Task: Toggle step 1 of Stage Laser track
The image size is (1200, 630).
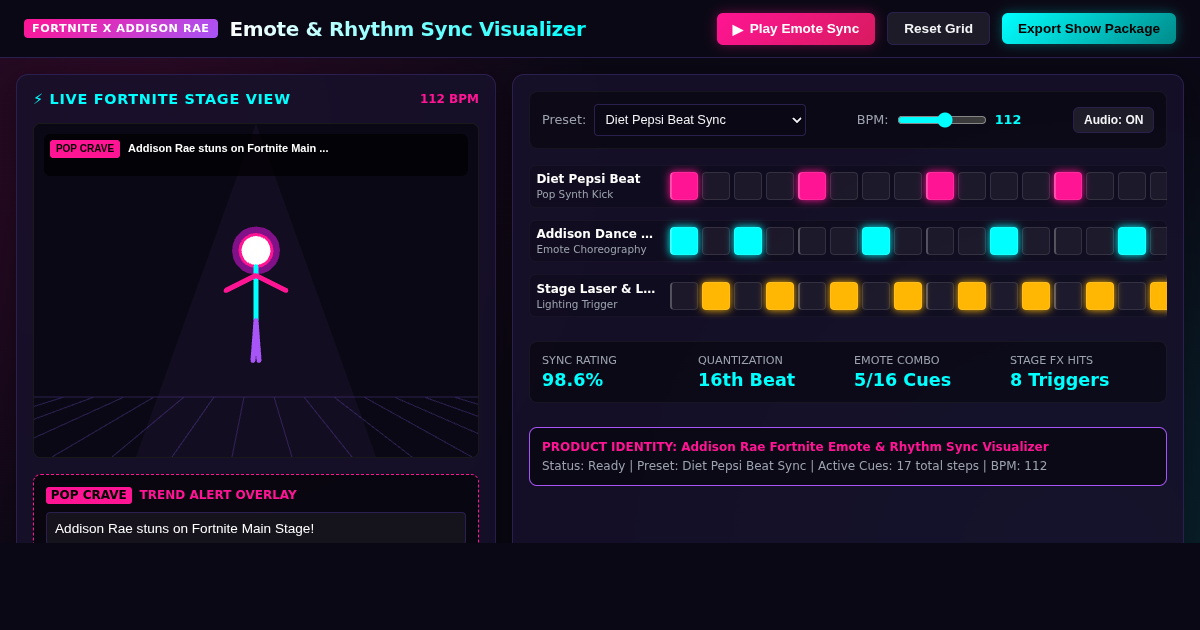Action: [x=684, y=296]
